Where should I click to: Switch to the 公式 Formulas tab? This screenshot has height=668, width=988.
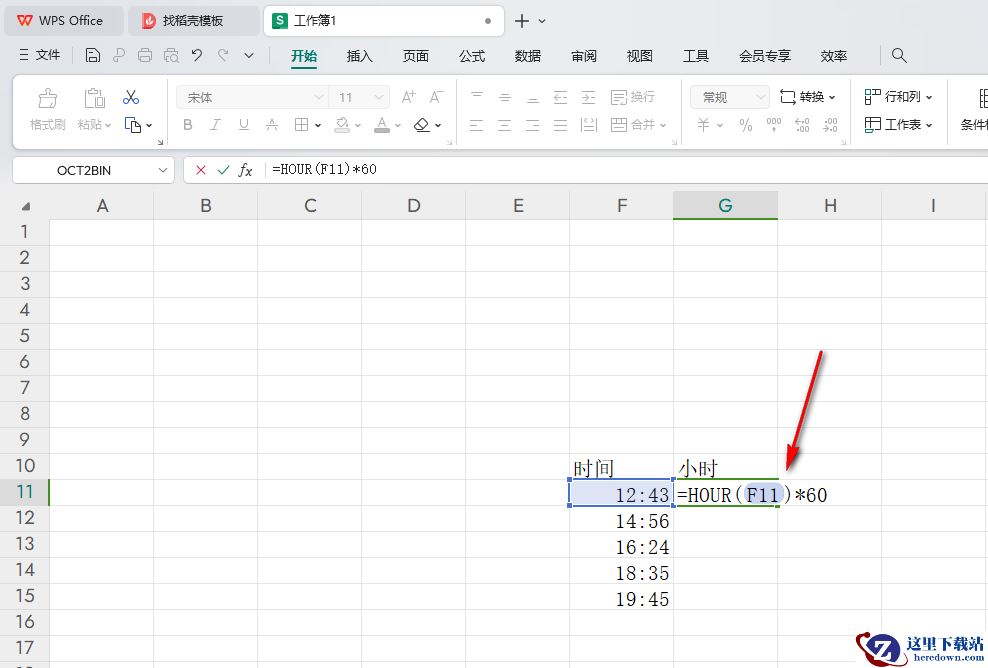tap(472, 55)
